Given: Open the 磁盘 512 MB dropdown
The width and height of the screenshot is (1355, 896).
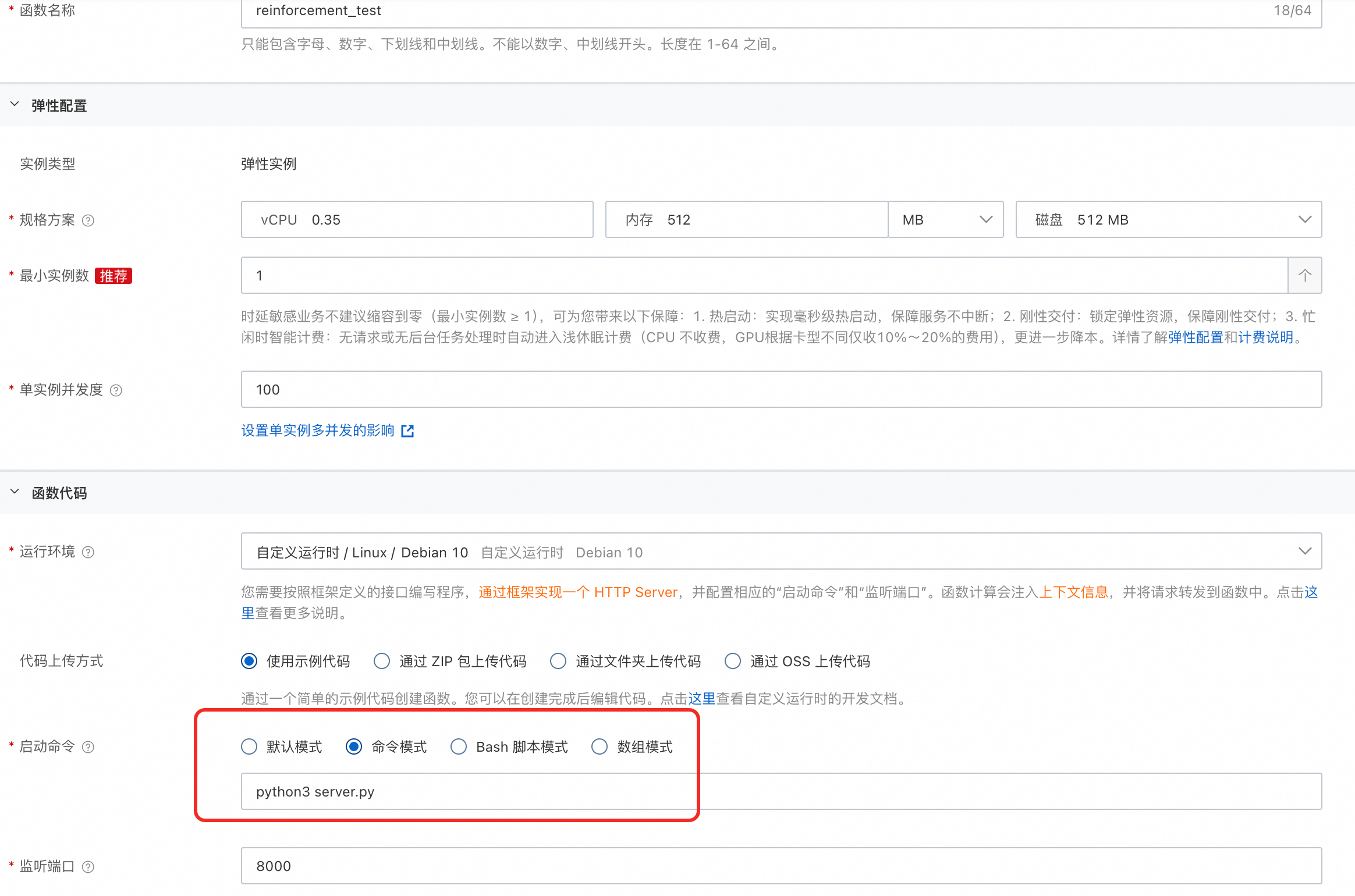Looking at the screenshot, I should tap(1168, 219).
